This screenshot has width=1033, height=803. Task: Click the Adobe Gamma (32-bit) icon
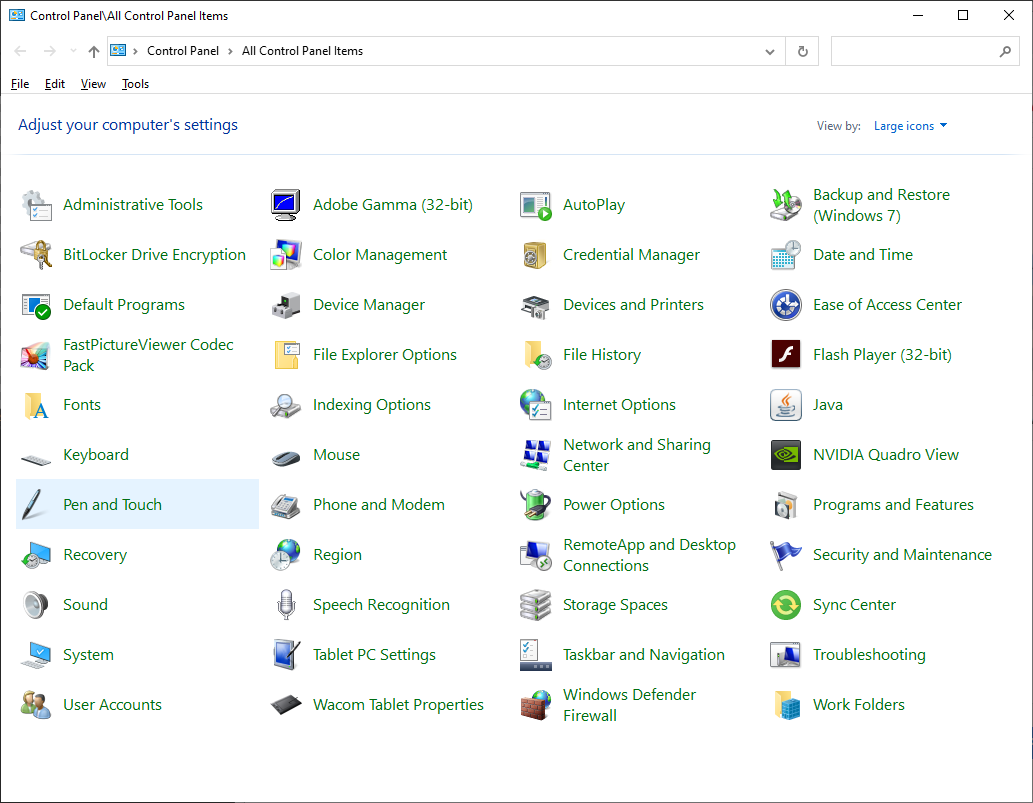pyautogui.click(x=286, y=205)
